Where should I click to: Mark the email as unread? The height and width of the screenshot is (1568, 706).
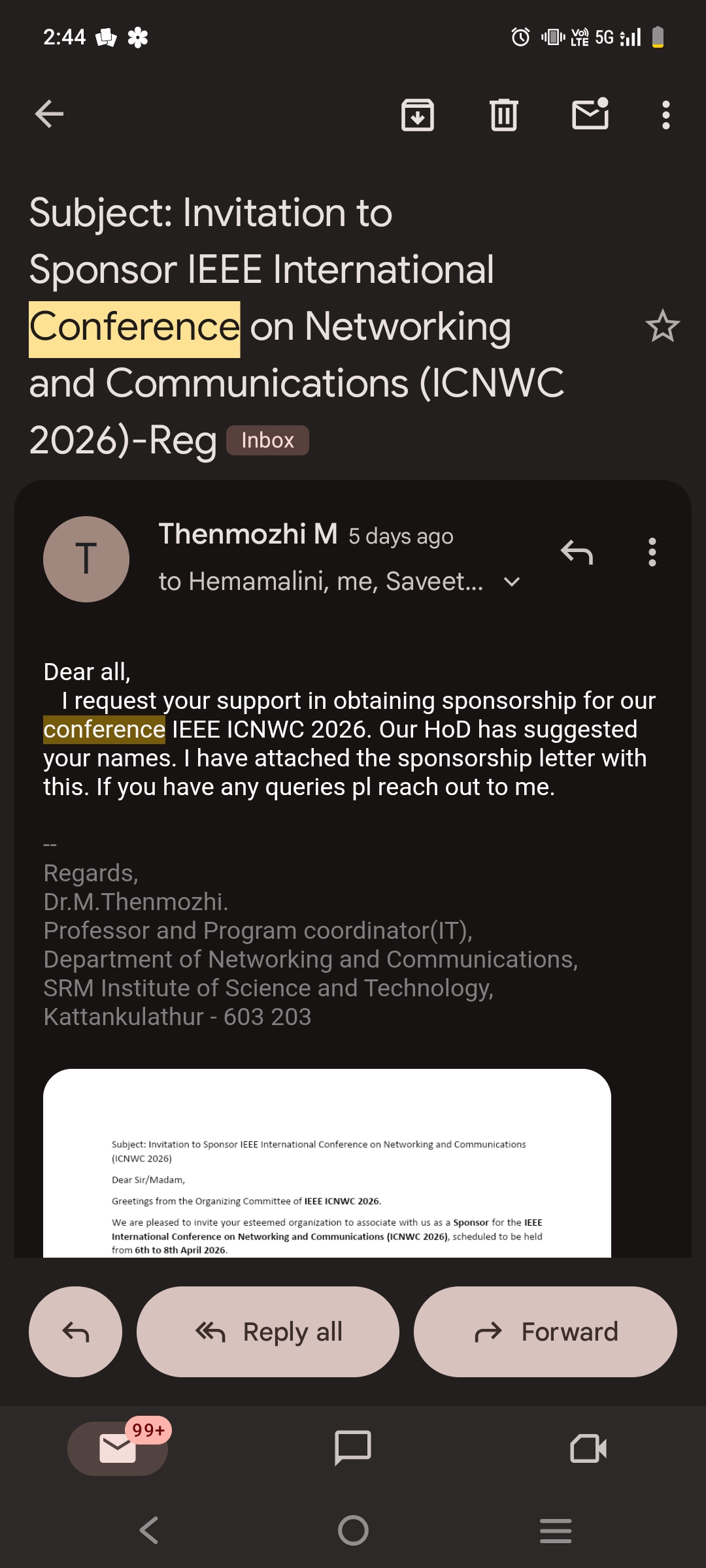tap(590, 115)
